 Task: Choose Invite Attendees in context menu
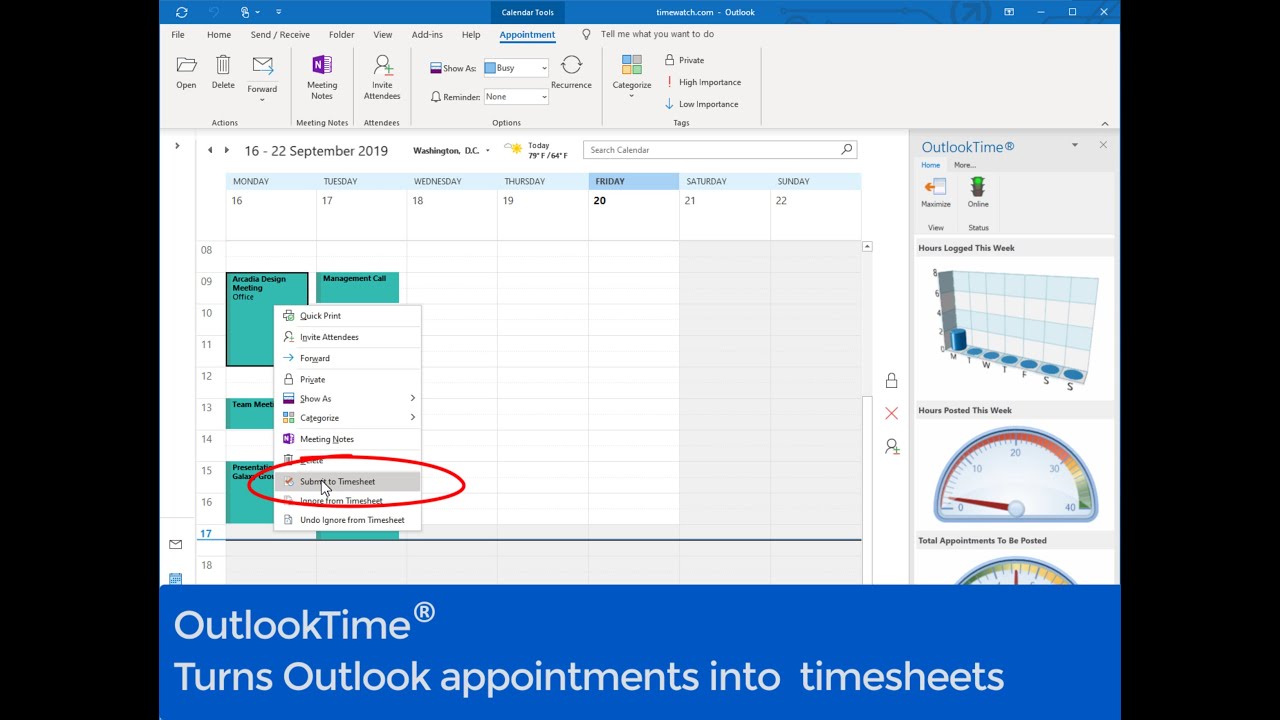point(348,337)
